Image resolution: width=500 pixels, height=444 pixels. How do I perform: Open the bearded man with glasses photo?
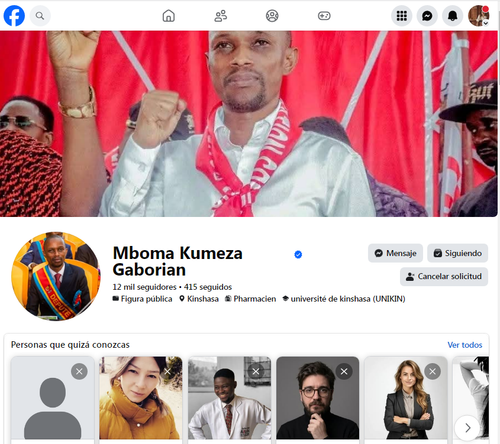click(318, 398)
